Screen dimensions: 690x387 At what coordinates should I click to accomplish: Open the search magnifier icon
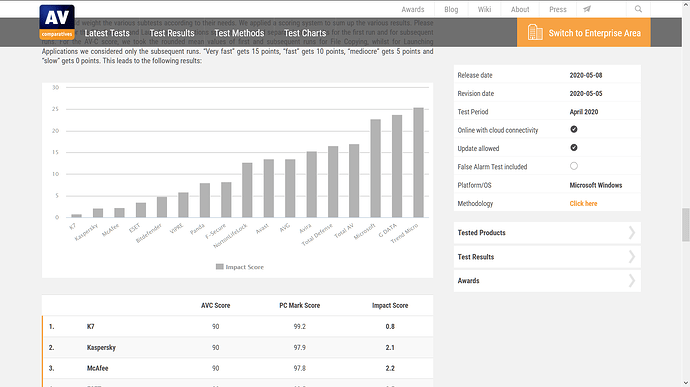tap(638, 9)
